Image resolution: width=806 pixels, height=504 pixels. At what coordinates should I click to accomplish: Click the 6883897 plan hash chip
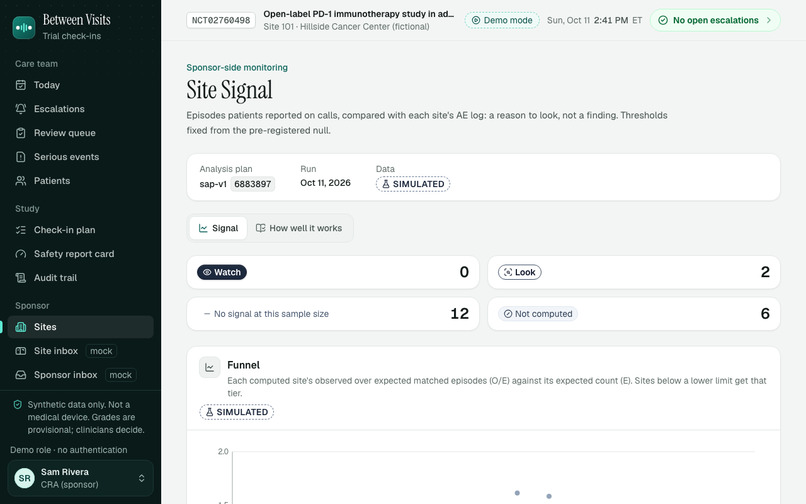pos(252,184)
